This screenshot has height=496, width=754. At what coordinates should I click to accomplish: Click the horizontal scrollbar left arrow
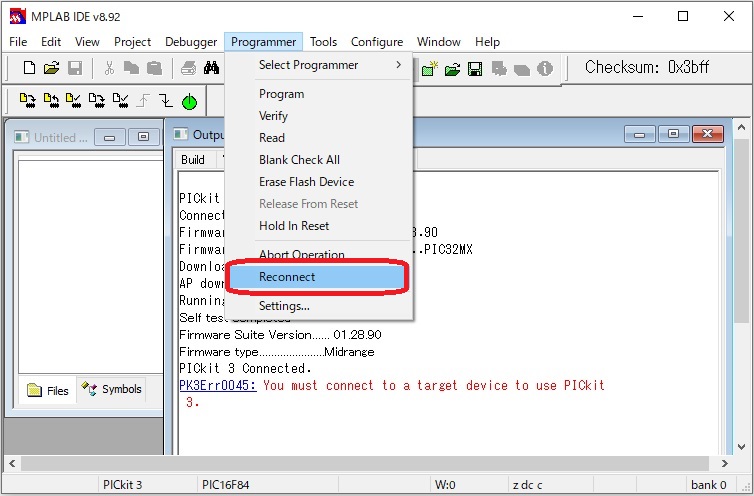click(13, 464)
